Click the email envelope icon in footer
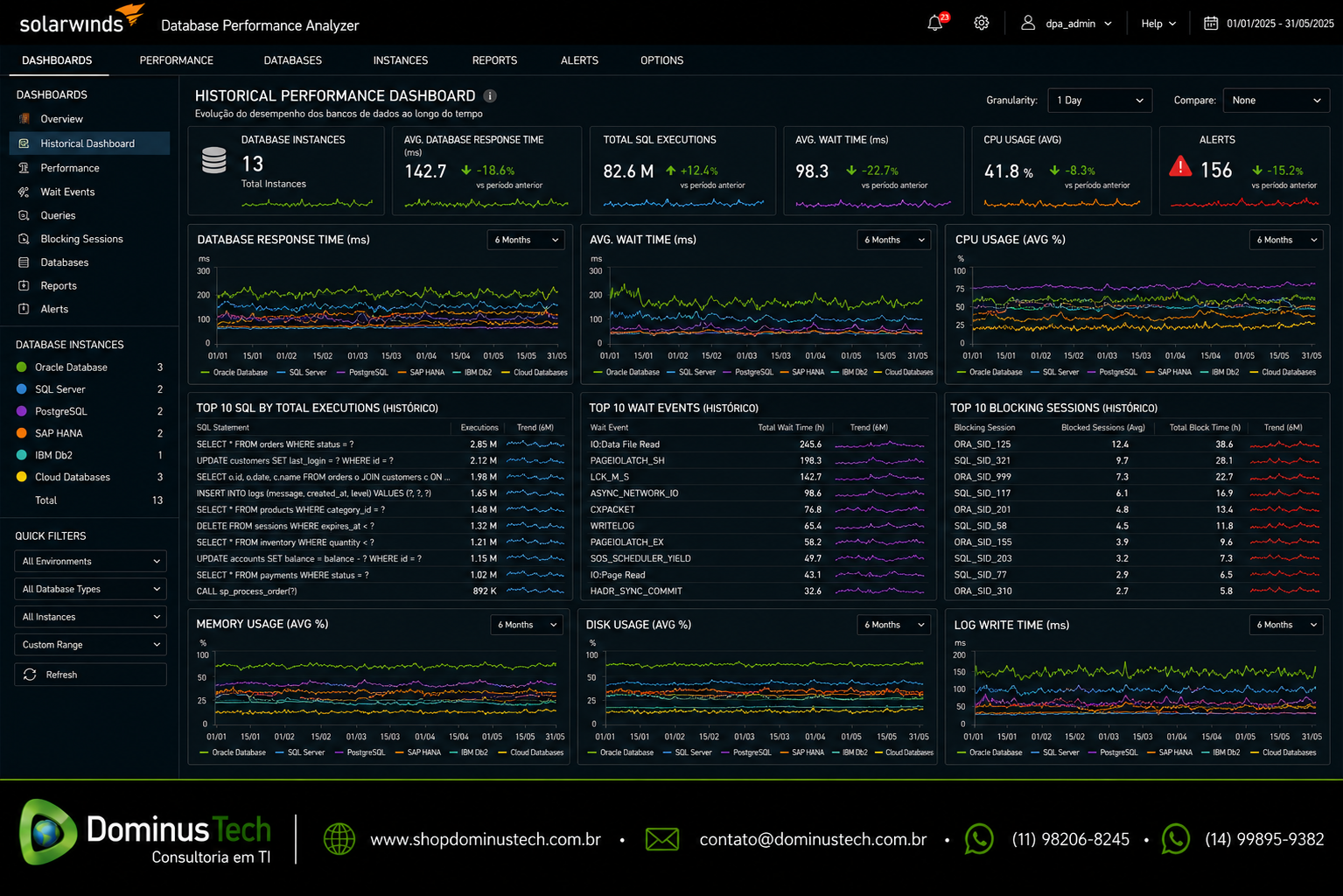This screenshot has width=1343, height=896. 662,839
